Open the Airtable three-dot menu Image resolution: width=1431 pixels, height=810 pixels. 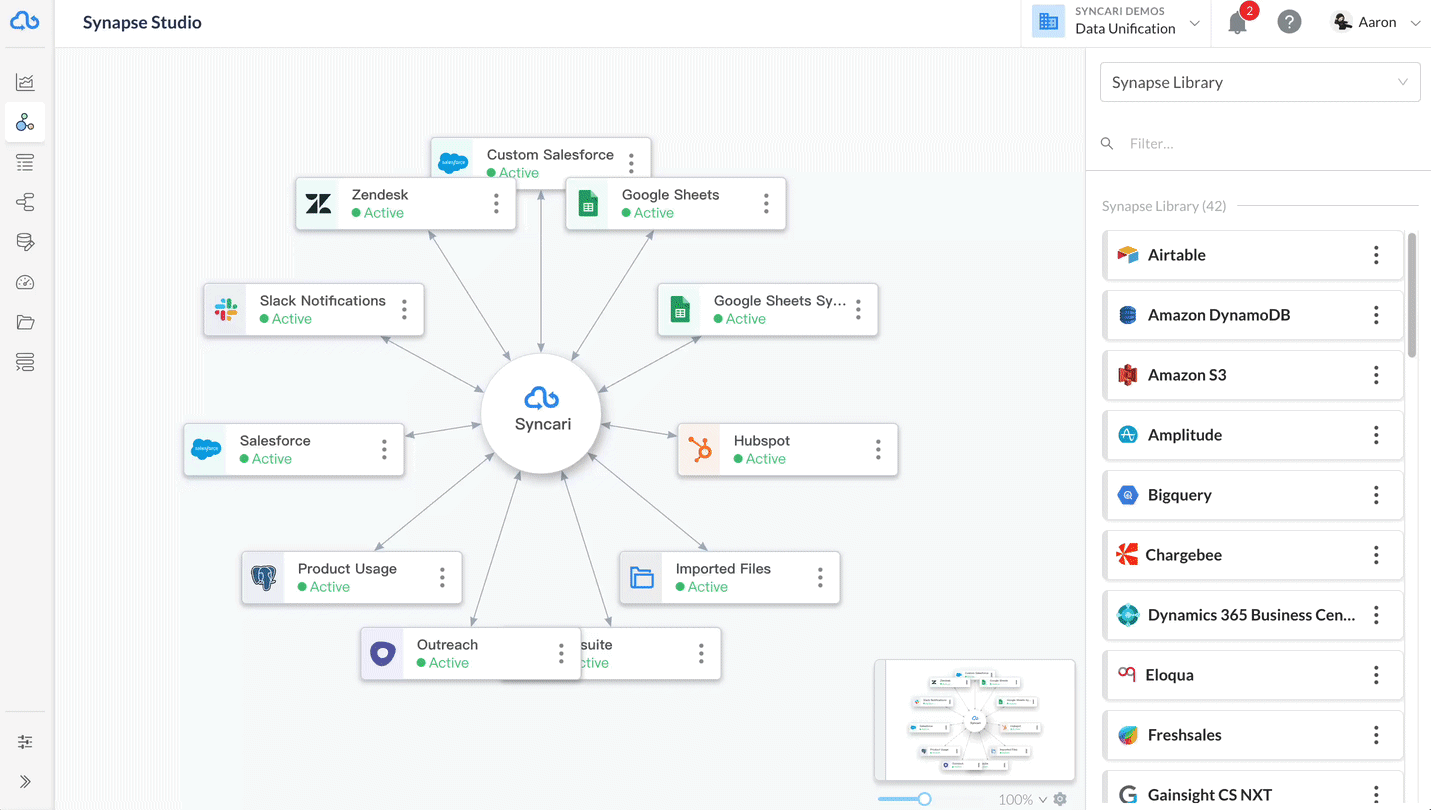coord(1376,255)
